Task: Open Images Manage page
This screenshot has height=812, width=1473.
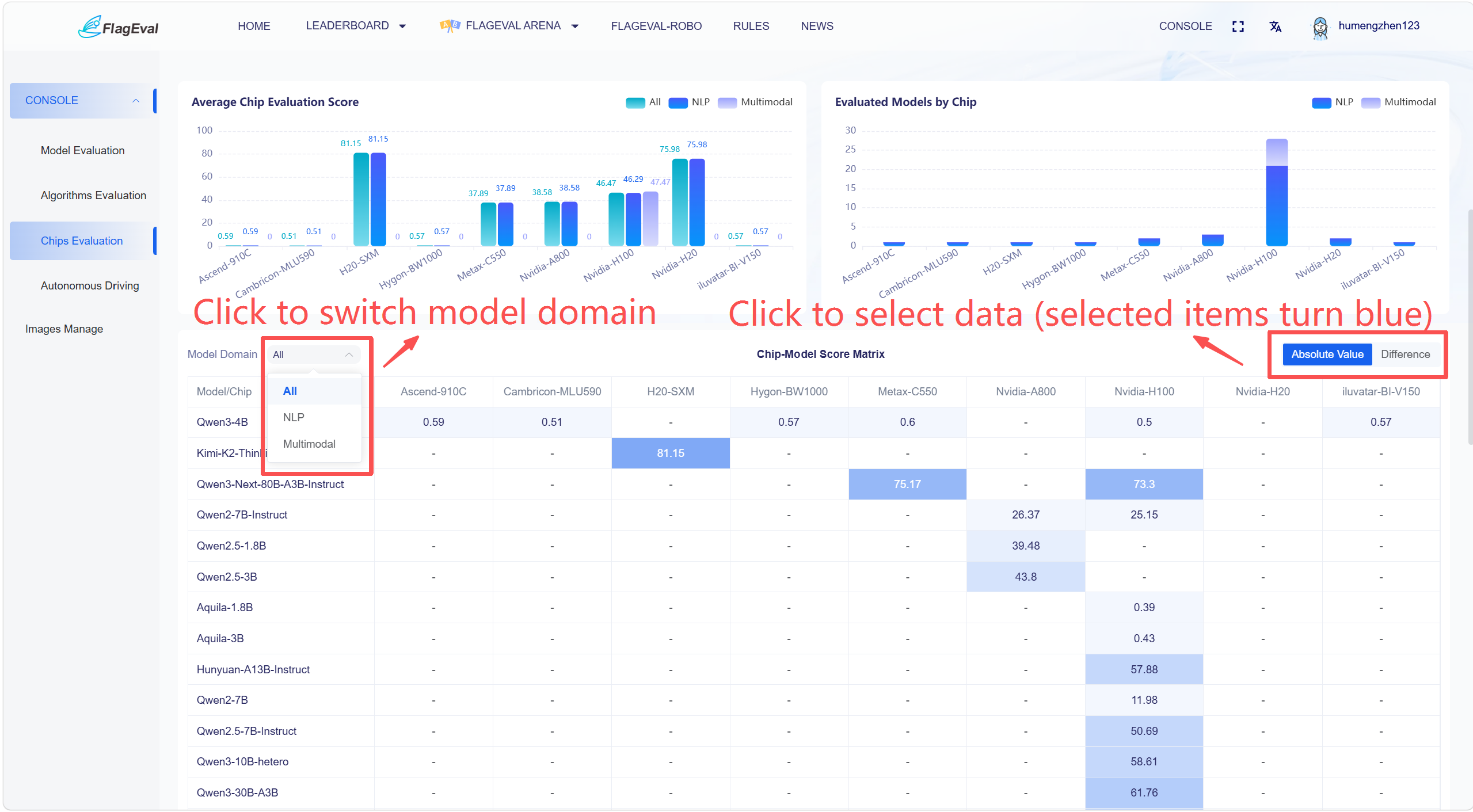Action: coord(64,329)
